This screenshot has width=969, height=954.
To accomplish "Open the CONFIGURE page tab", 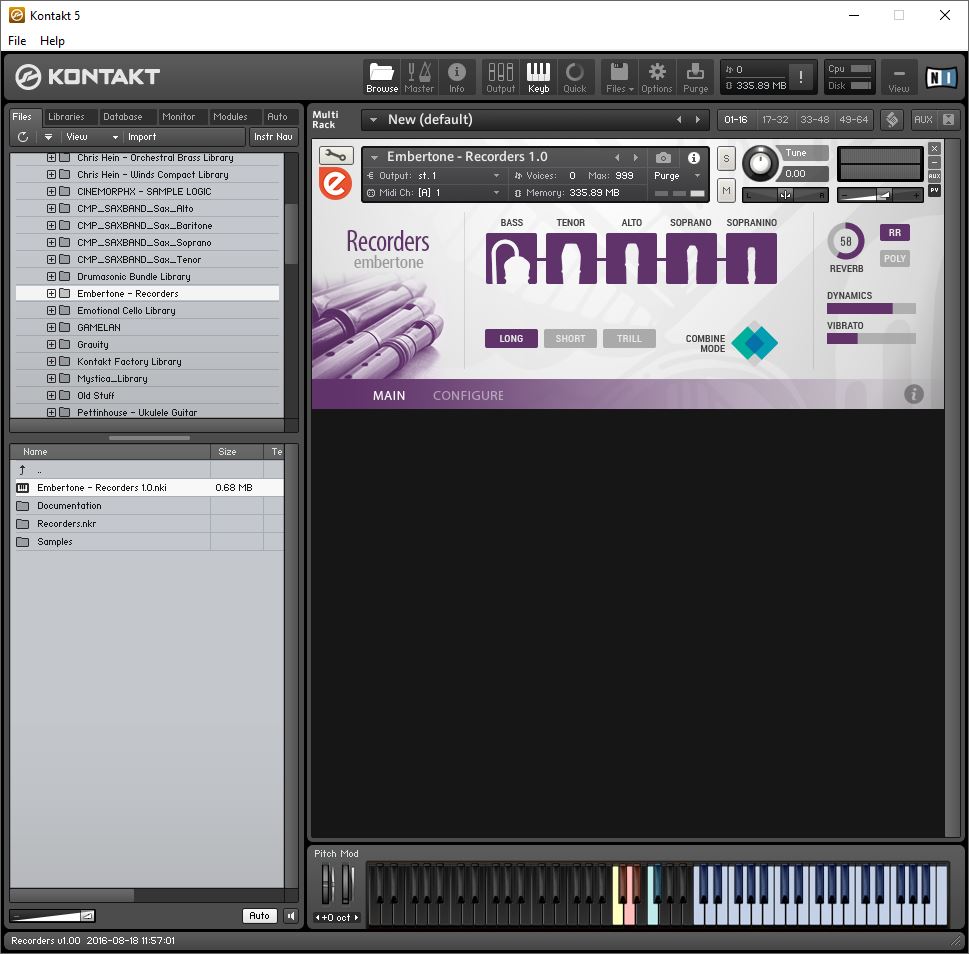I will pyautogui.click(x=468, y=395).
